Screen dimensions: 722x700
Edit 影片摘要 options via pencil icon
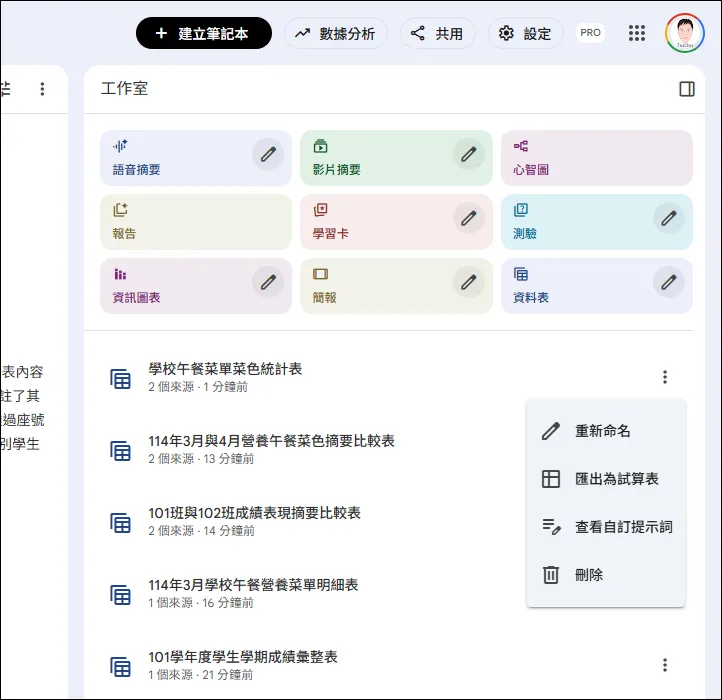click(x=469, y=154)
